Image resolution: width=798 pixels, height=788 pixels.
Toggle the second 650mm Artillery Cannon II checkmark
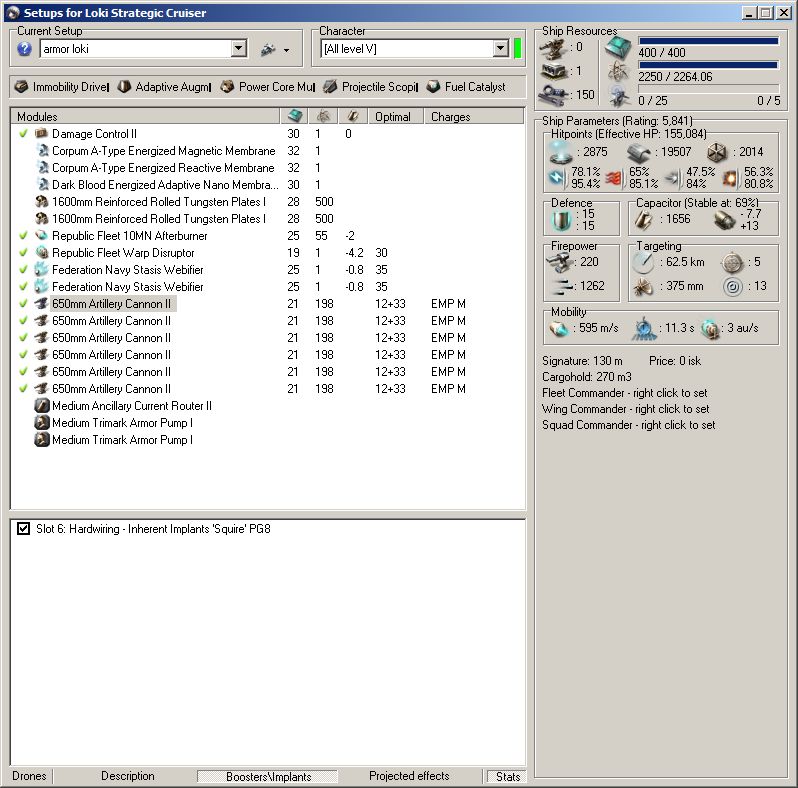[23, 321]
